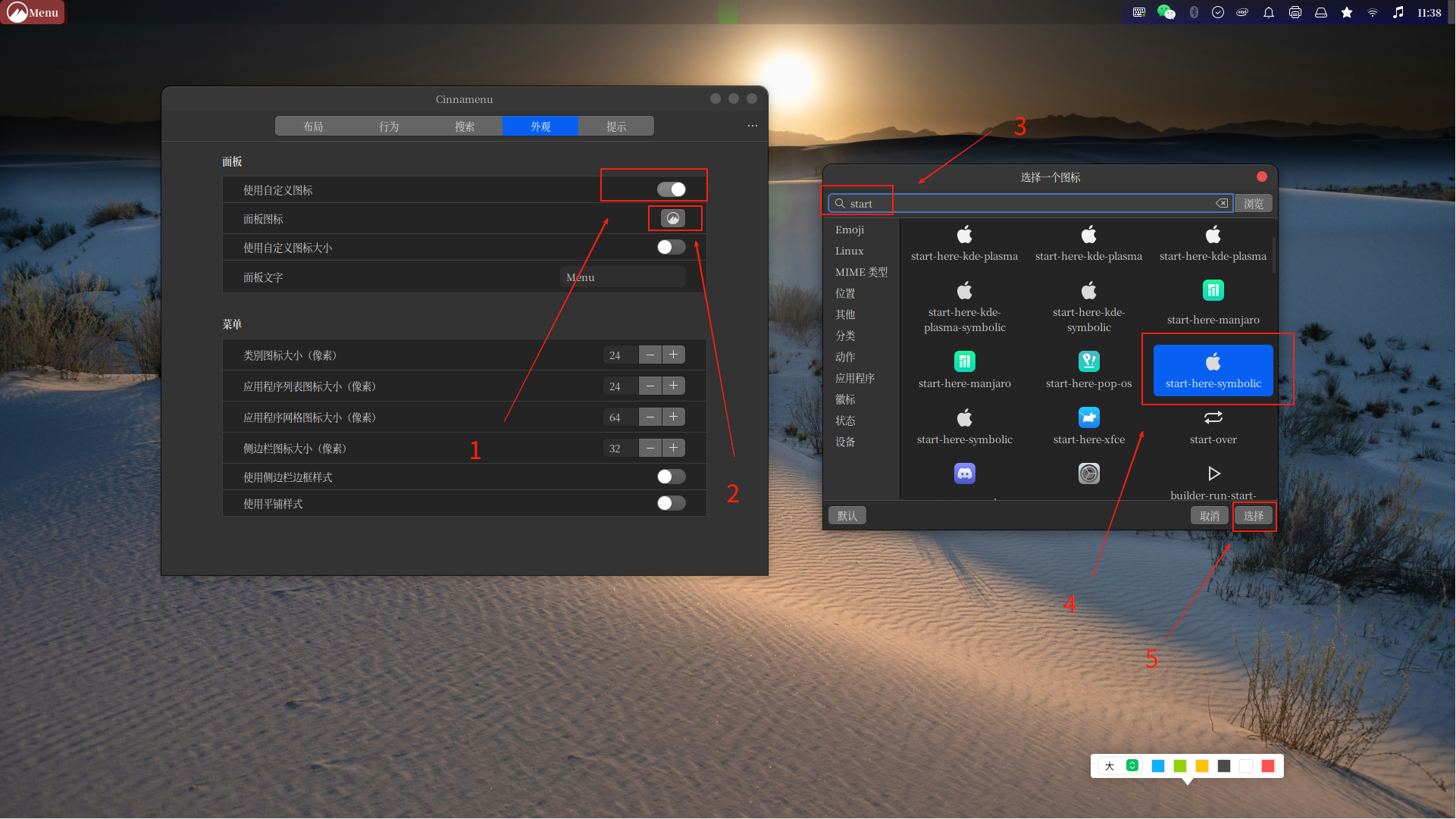Screen dimensions: 1456x819
Task: Disable the use custom icon toggle
Action: (x=672, y=189)
